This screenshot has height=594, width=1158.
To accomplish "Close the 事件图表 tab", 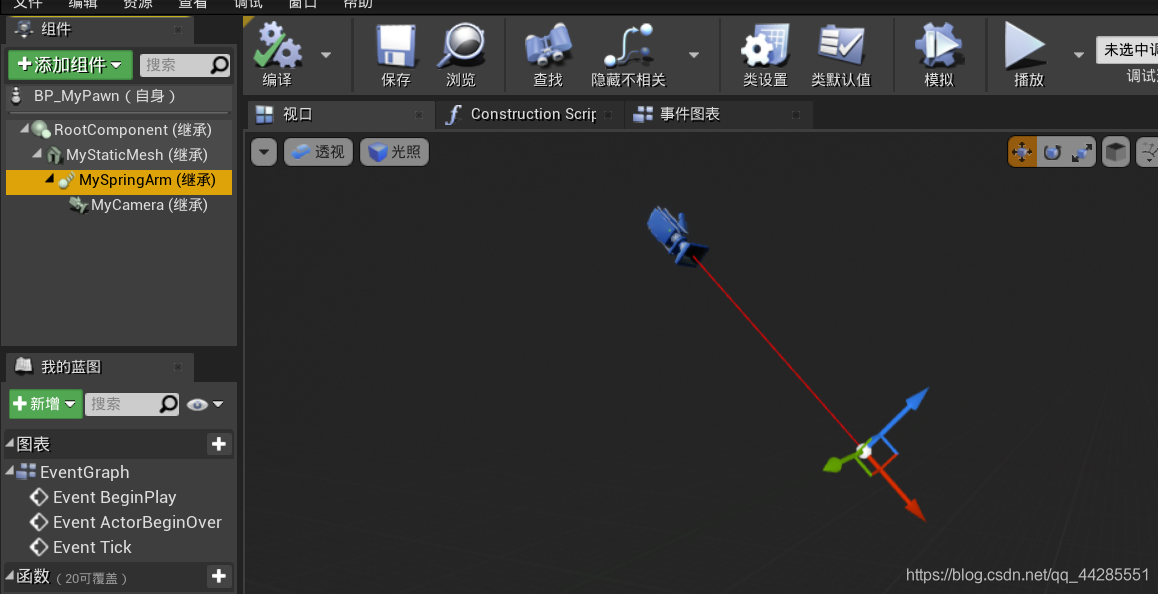I will 795,115.
